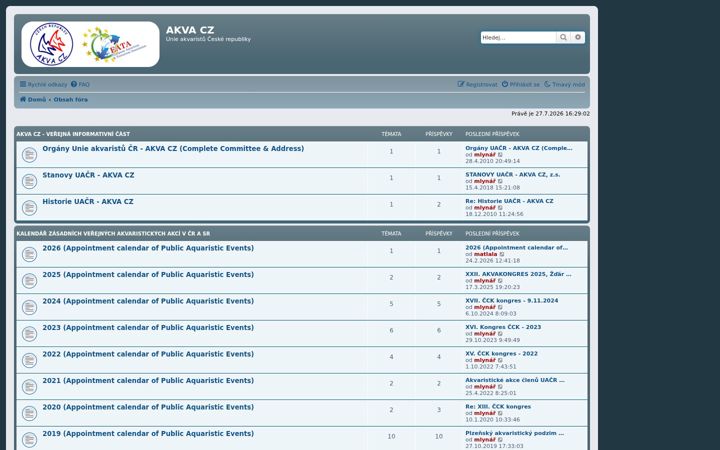Click forum icon beside 2022 calendar
The image size is (720, 450).
[x=29, y=360]
